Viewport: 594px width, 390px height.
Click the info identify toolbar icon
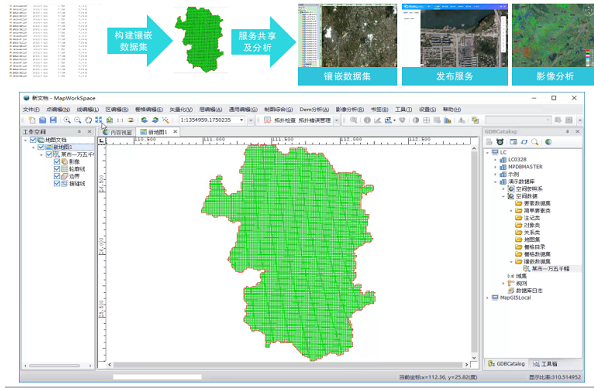[x=367, y=120]
